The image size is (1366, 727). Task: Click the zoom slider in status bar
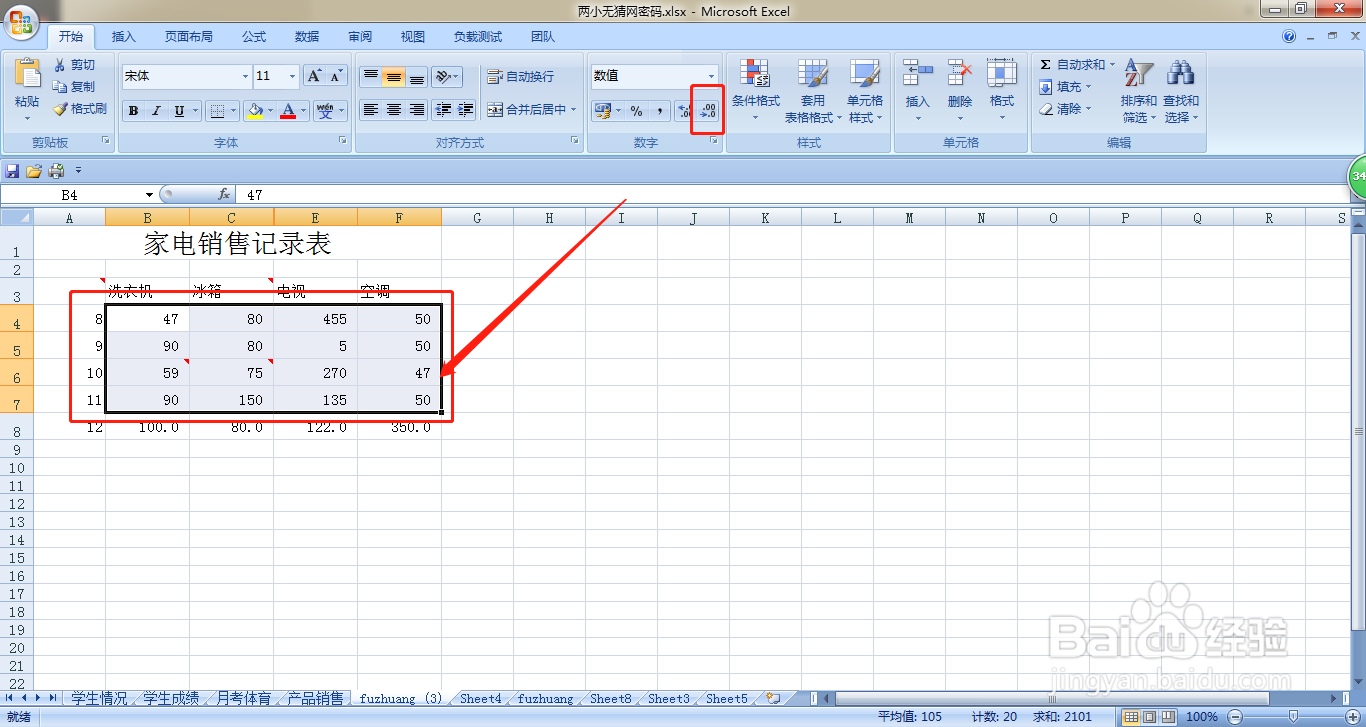coord(1292,716)
